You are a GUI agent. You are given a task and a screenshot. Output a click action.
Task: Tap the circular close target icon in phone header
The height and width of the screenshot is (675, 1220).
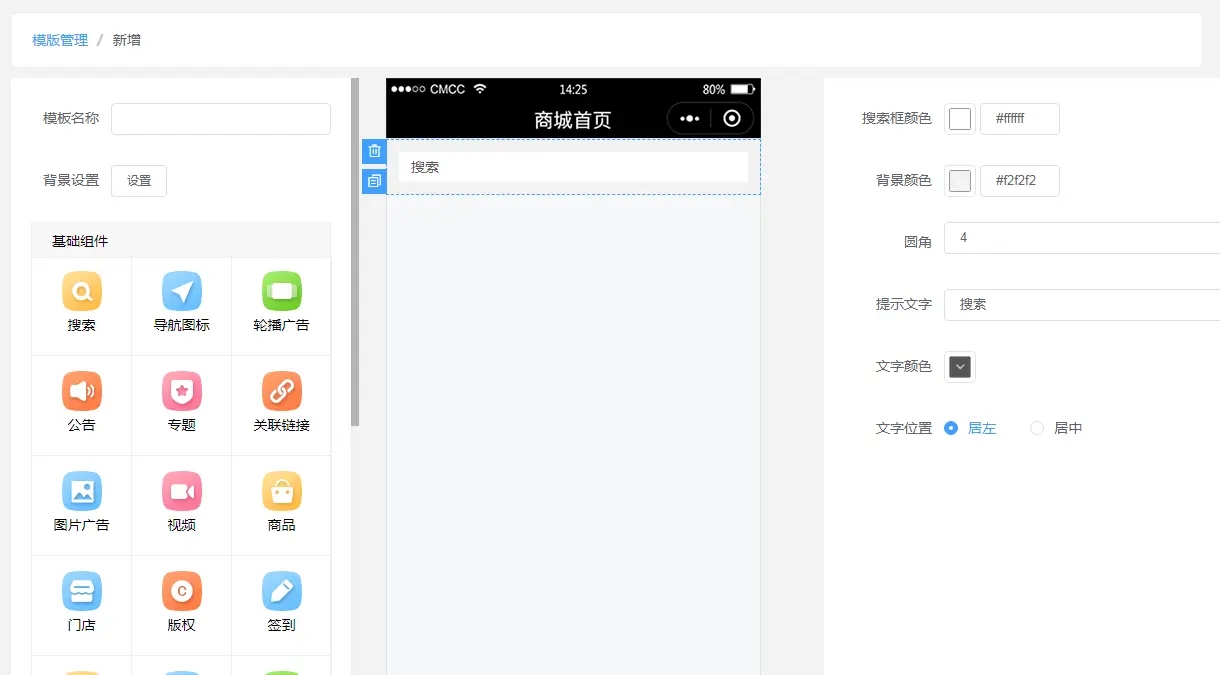(732, 118)
